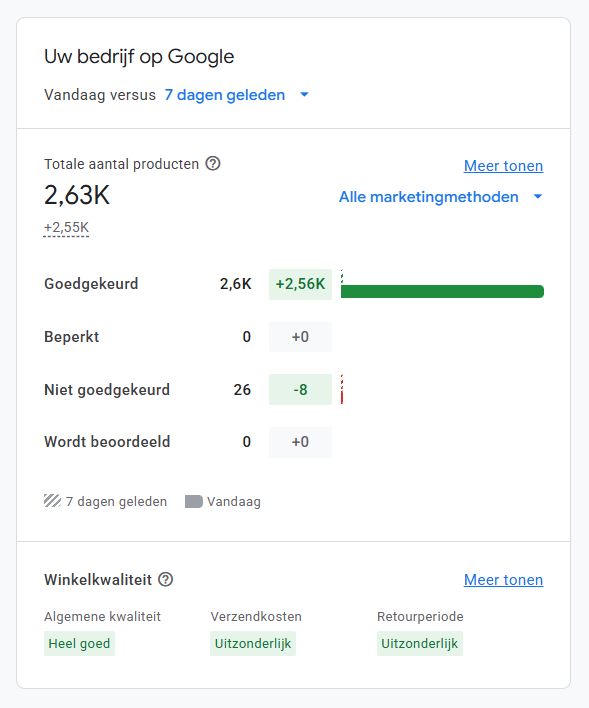Click the 'Verzendkosten' label

tap(256, 617)
